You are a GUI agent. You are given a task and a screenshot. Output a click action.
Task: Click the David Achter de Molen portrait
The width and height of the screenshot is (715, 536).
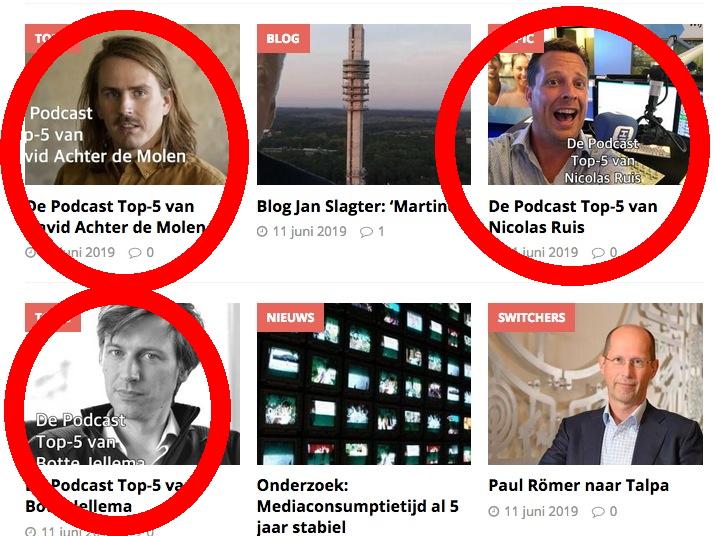(132, 104)
